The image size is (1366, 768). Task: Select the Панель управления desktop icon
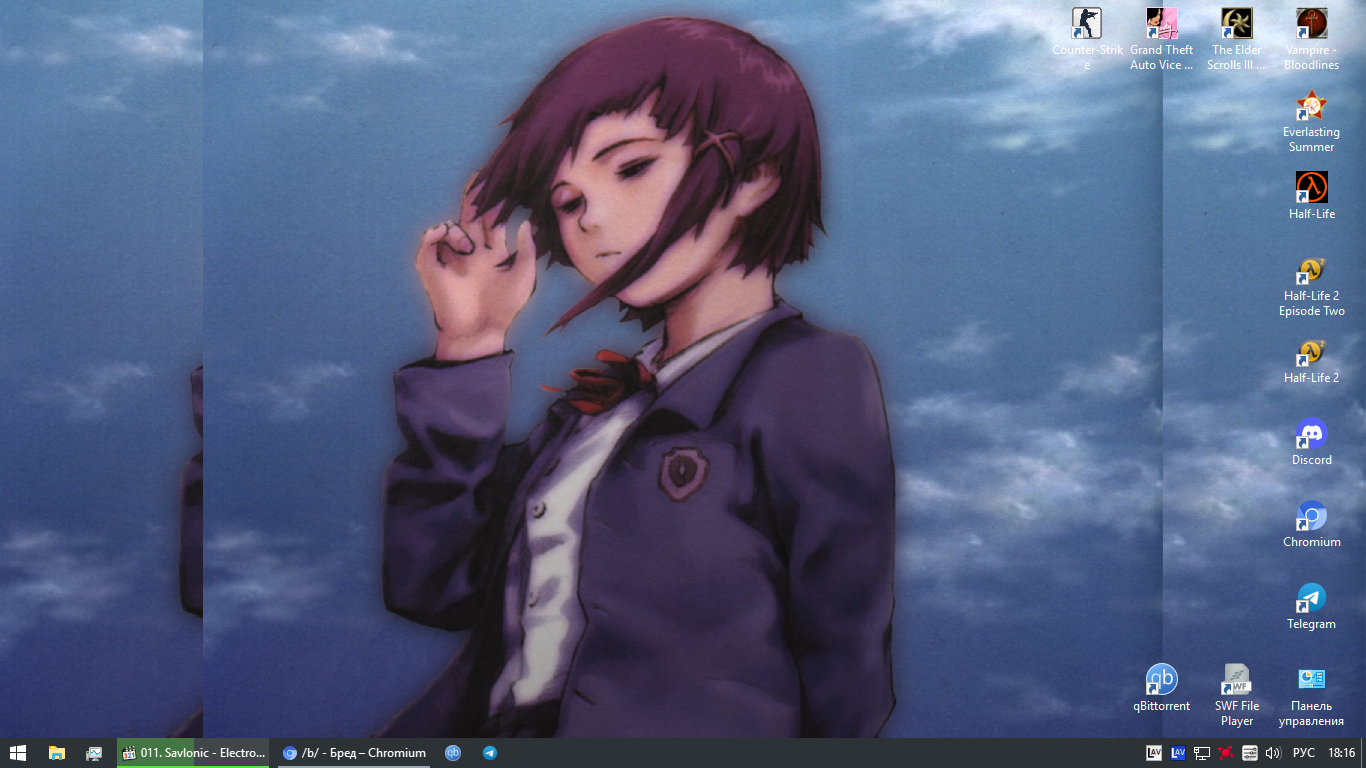1311,696
